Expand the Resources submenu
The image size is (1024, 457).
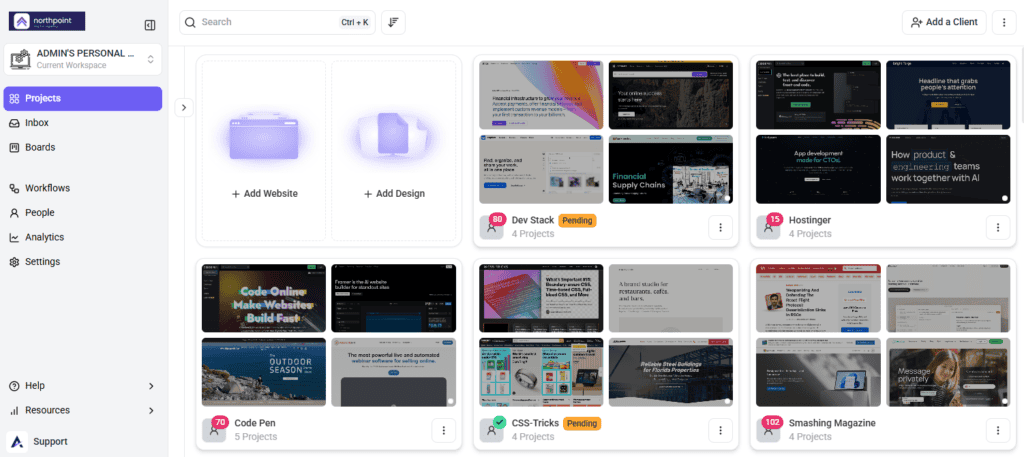click(83, 411)
